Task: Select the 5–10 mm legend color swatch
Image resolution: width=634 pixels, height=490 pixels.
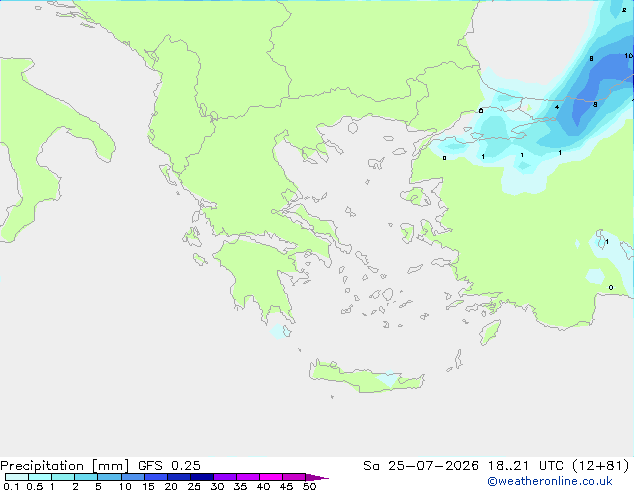Action: [x=109, y=477]
